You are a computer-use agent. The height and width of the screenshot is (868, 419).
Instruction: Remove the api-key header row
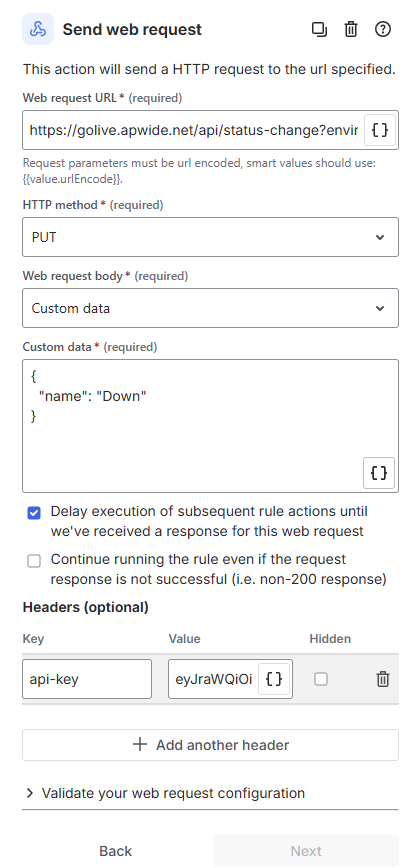[382, 679]
